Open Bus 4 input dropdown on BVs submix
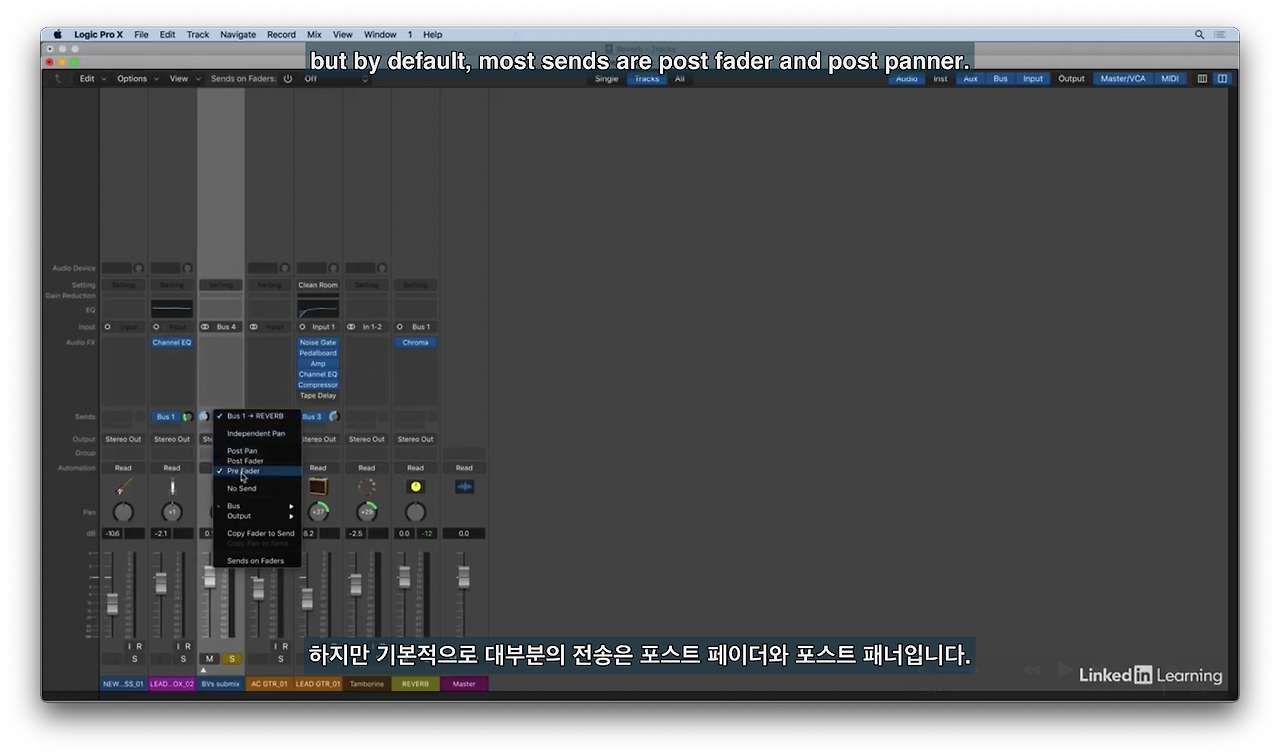1280x756 pixels. 226,327
